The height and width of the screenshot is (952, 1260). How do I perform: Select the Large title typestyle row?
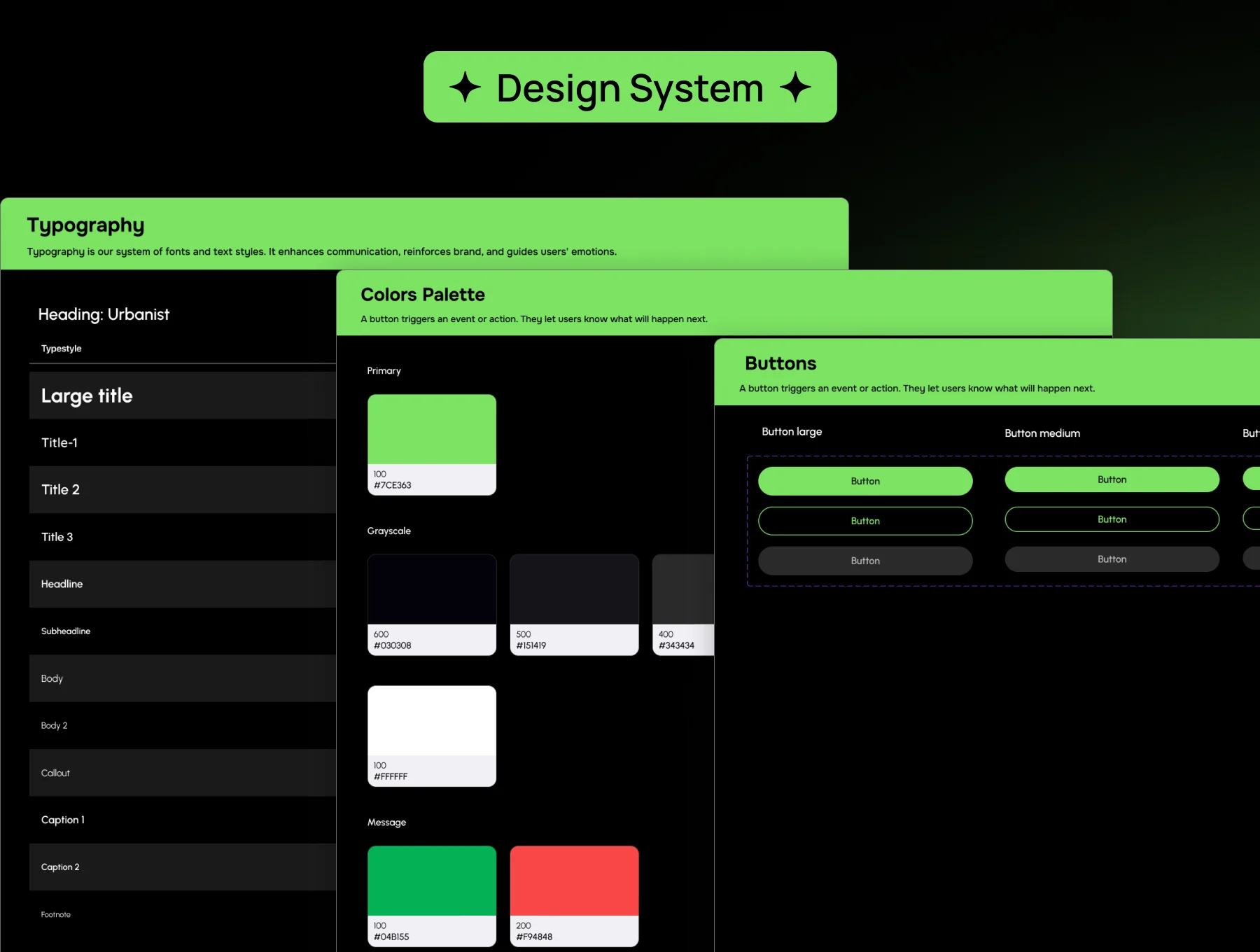pos(183,395)
